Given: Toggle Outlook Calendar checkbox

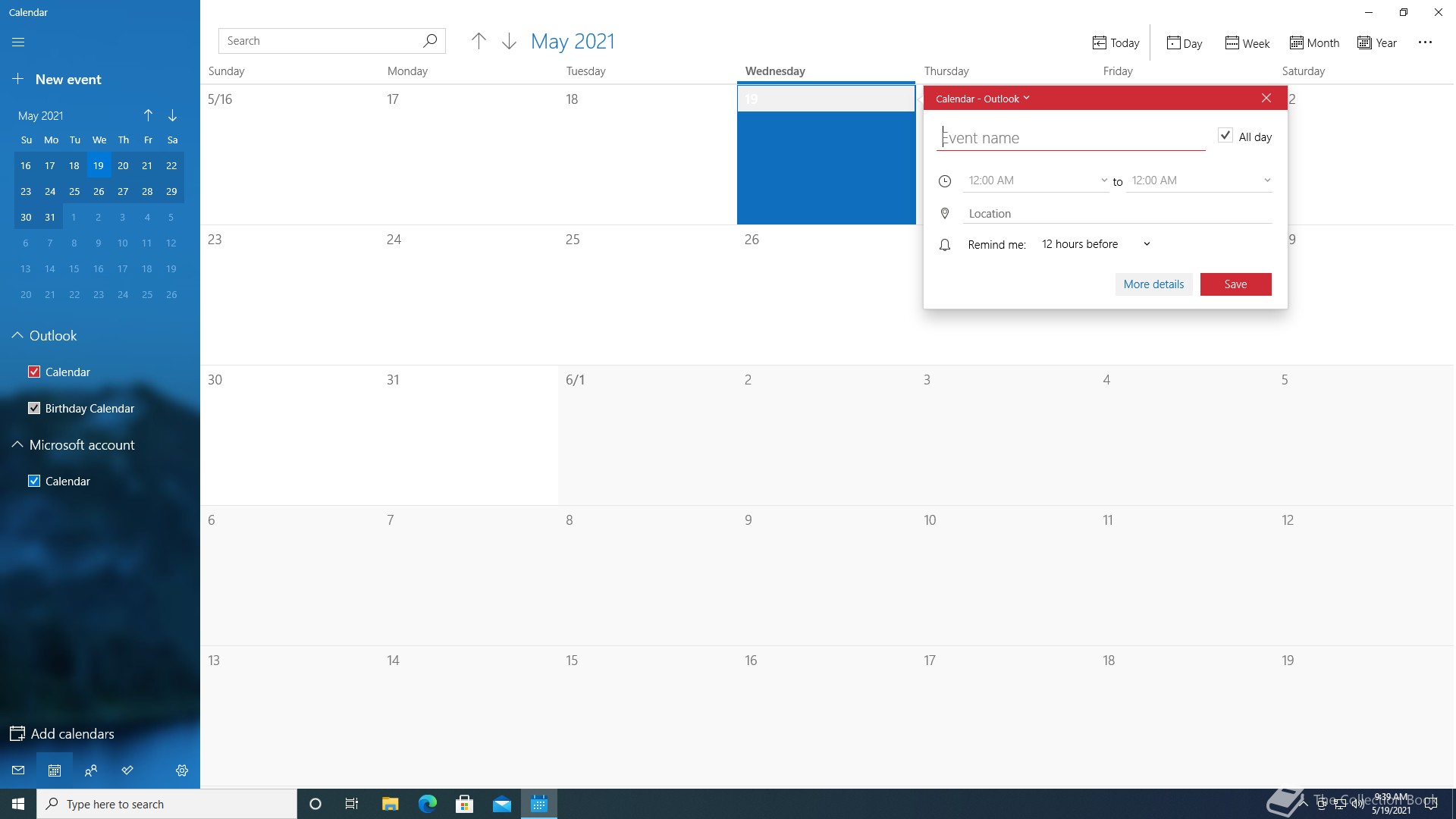Looking at the screenshot, I should click(x=34, y=372).
